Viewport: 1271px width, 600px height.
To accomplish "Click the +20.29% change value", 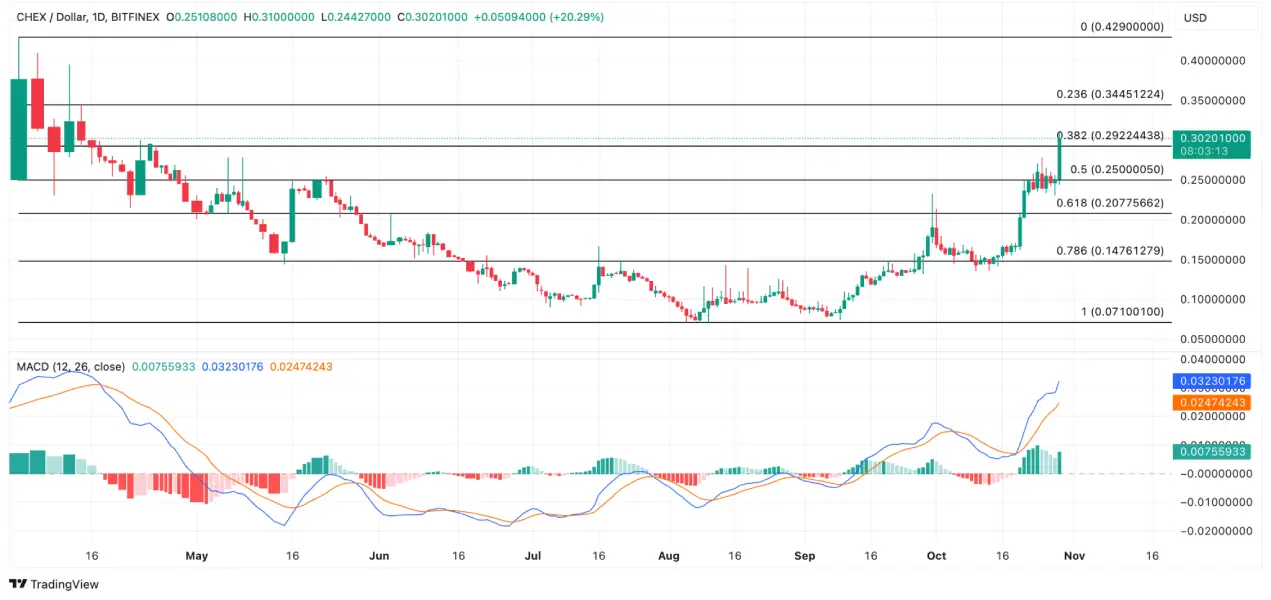I will (x=577, y=17).
